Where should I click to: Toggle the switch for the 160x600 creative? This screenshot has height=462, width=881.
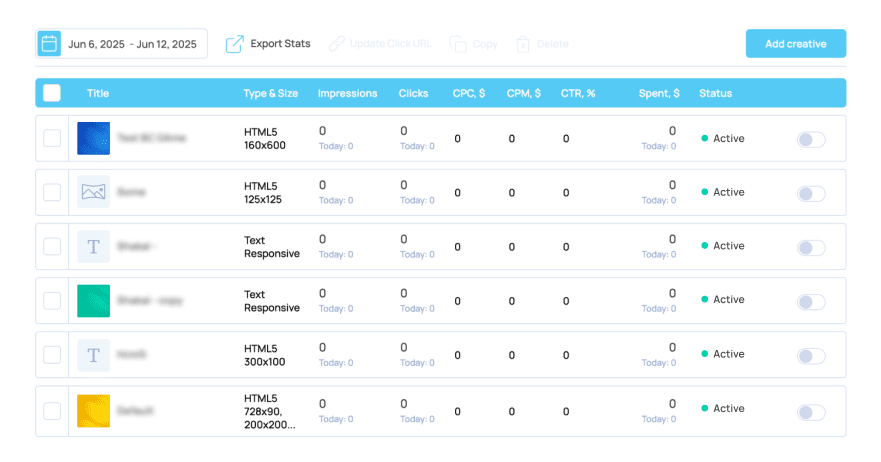(x=811, y=139)
